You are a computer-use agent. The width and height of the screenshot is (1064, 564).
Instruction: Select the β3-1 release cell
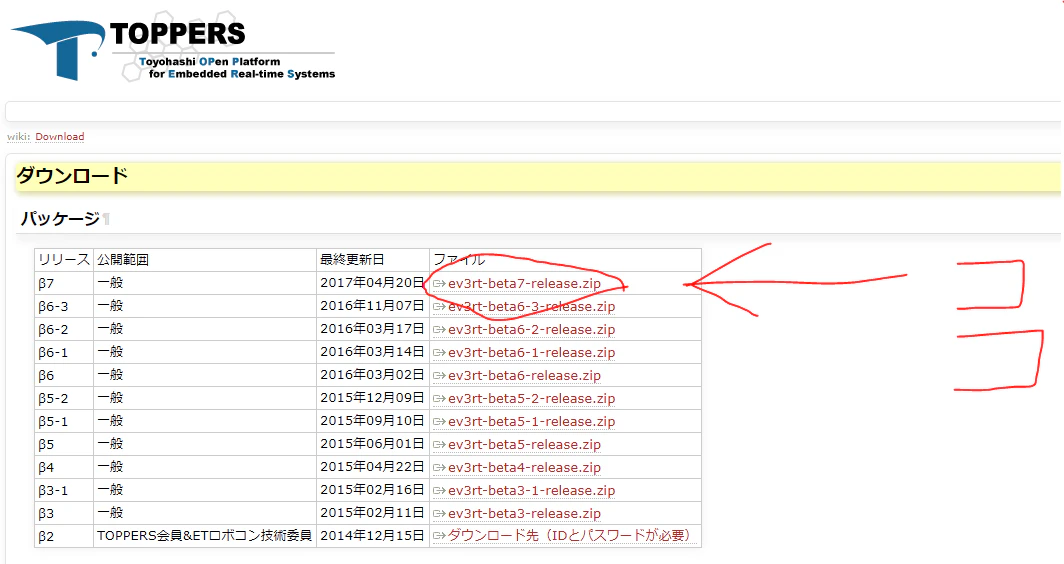click(64, 490)
